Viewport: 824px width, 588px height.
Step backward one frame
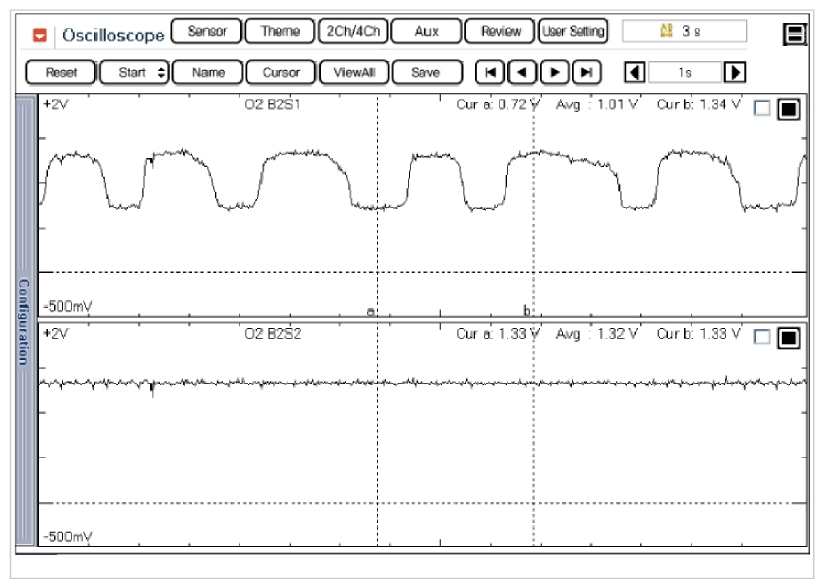pyautogui.click(x=522, y=73)
